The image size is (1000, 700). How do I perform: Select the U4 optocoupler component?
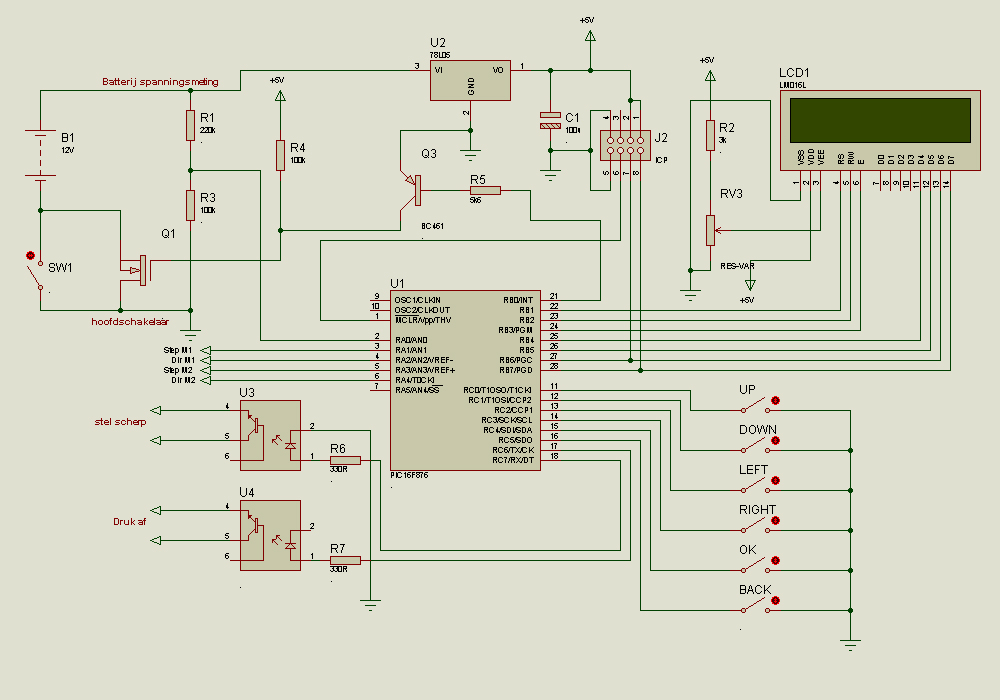[x=270, y=535]
